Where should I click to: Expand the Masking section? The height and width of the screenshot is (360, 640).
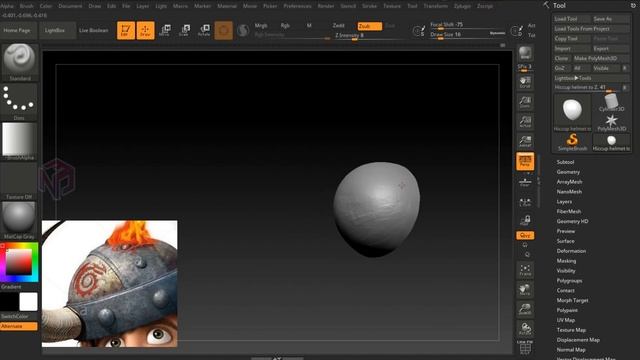click(566, 260)
